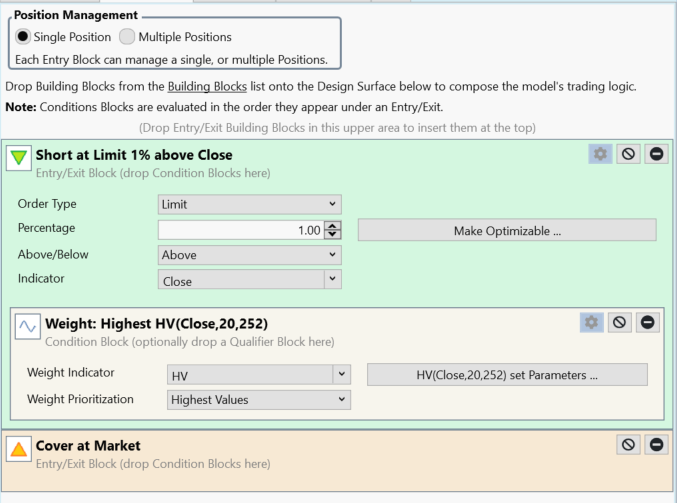The width and height of the screenshot is (677, 503).
Task: Select the Single Position radio button
Action: click(x=23, y=37)
